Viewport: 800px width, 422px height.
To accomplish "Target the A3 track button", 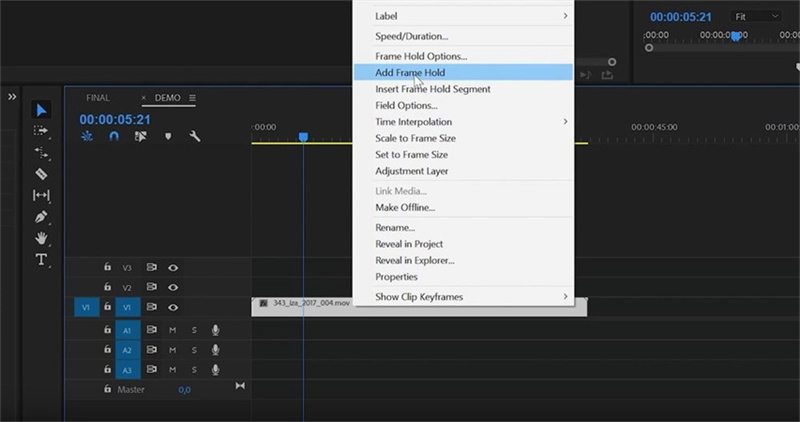I will [128, 370].
